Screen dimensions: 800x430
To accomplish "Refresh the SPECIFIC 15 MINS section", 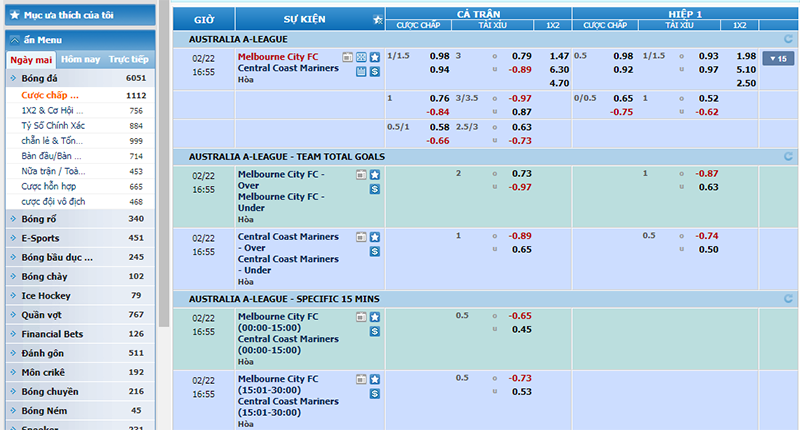I will click(788, 299).
